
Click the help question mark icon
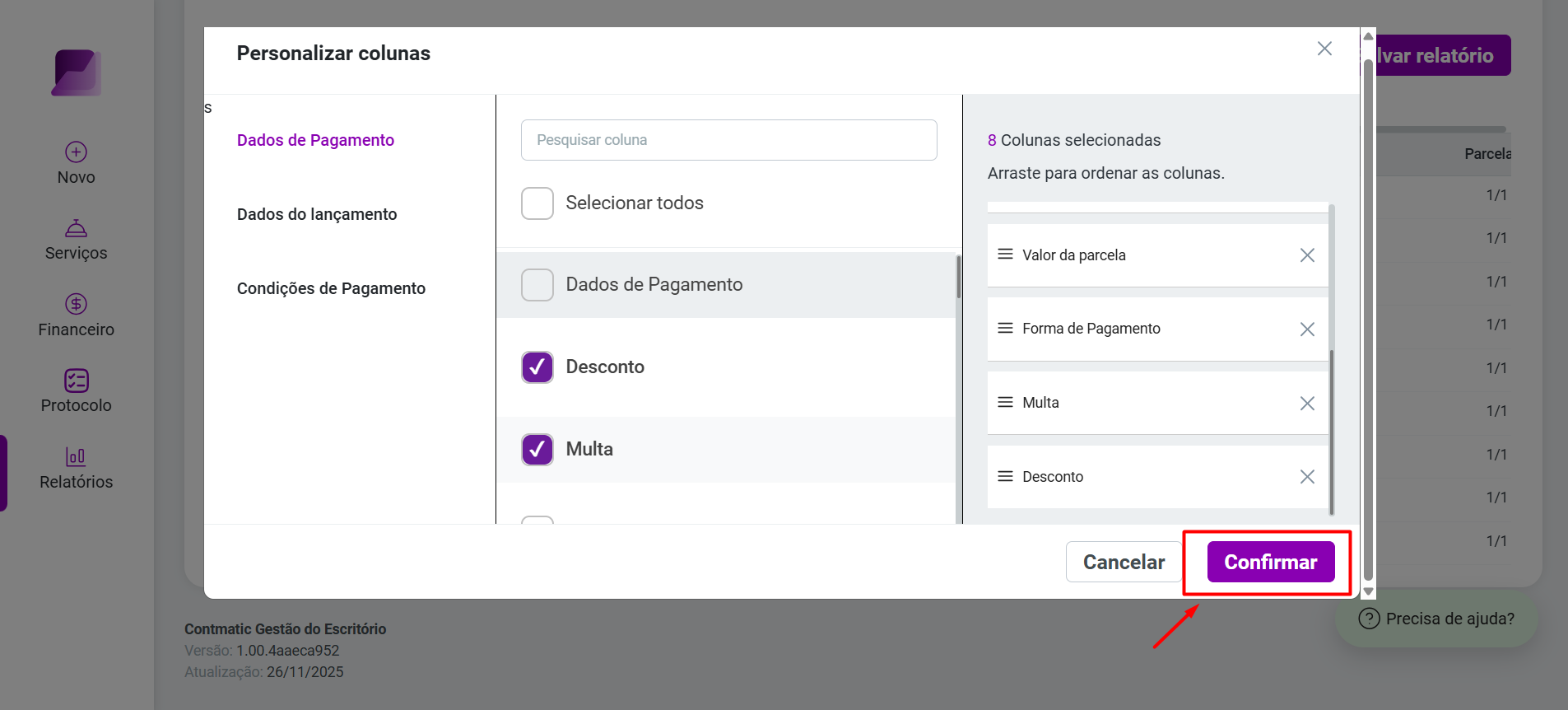(x=1369, y=619)
